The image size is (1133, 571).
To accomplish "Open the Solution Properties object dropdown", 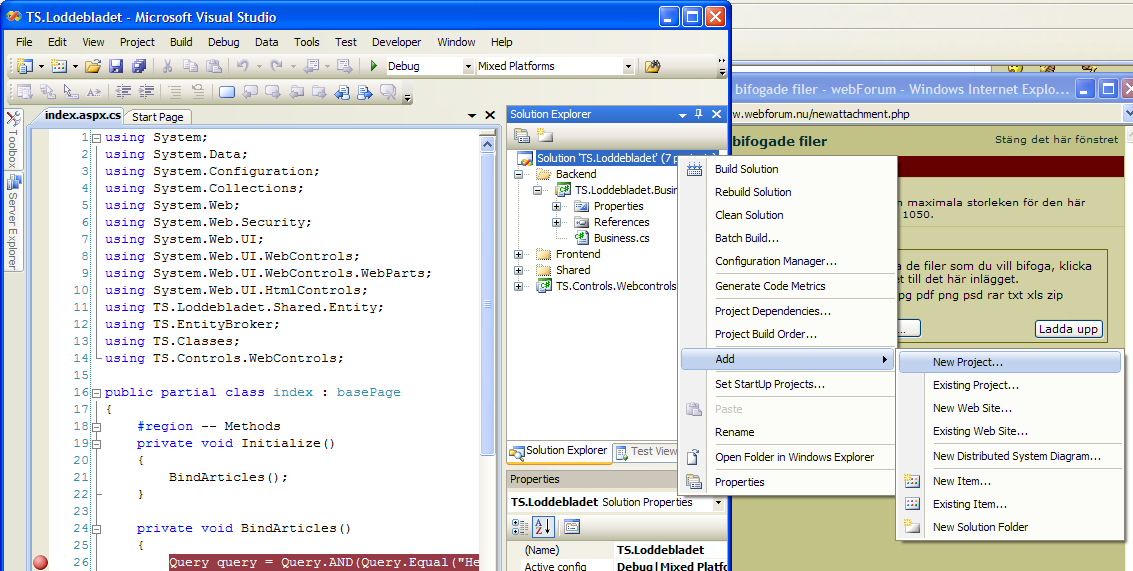I will pyautogui.click(x=718, y=502).
